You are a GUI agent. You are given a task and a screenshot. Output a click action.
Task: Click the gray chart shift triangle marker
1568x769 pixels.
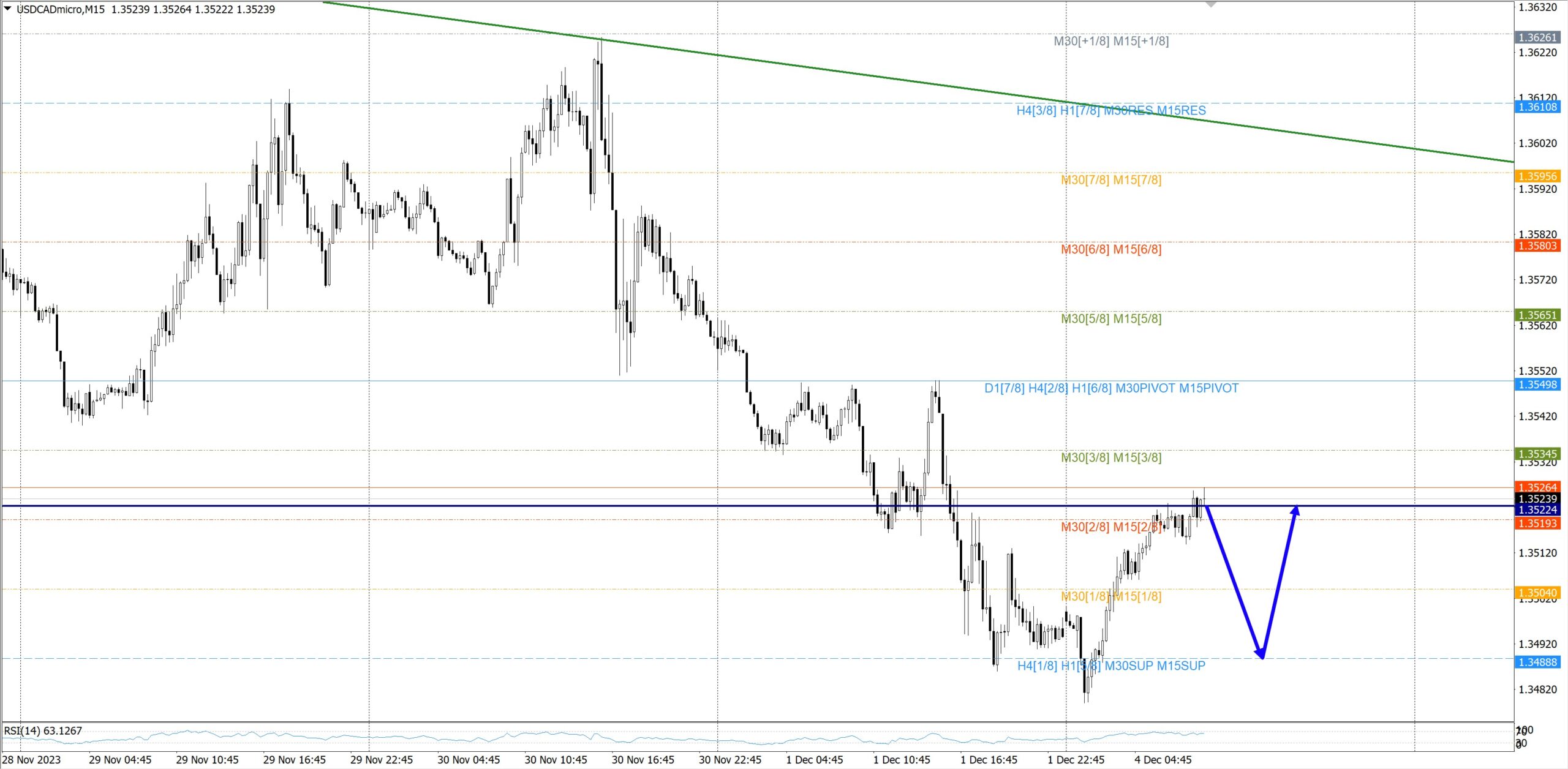click(1210, 4)
